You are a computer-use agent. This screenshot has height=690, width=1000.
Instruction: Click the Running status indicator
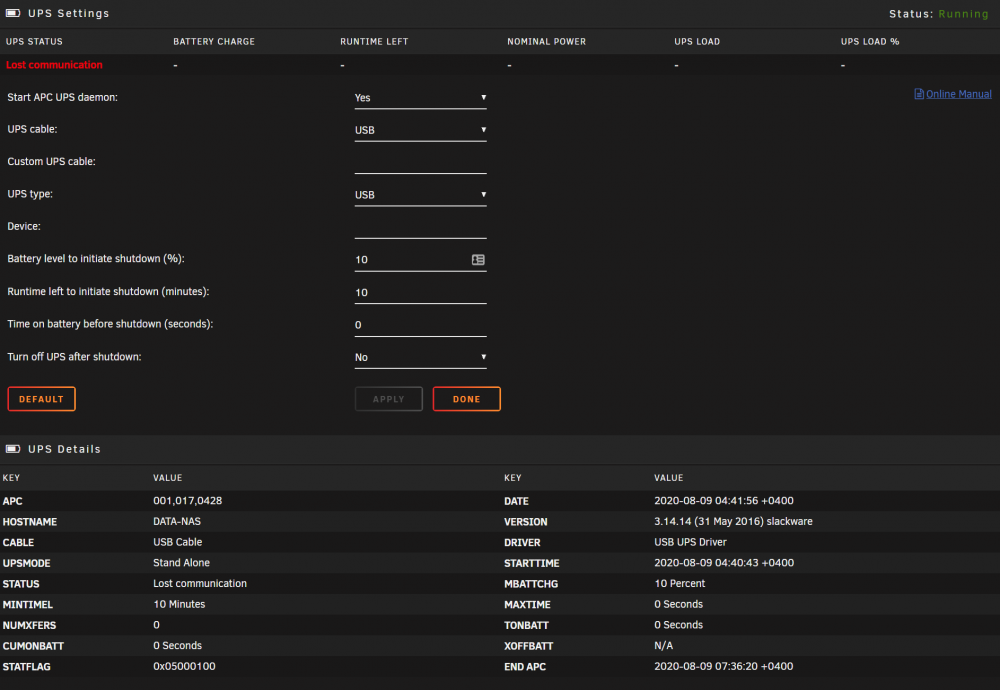pos(963,13)
